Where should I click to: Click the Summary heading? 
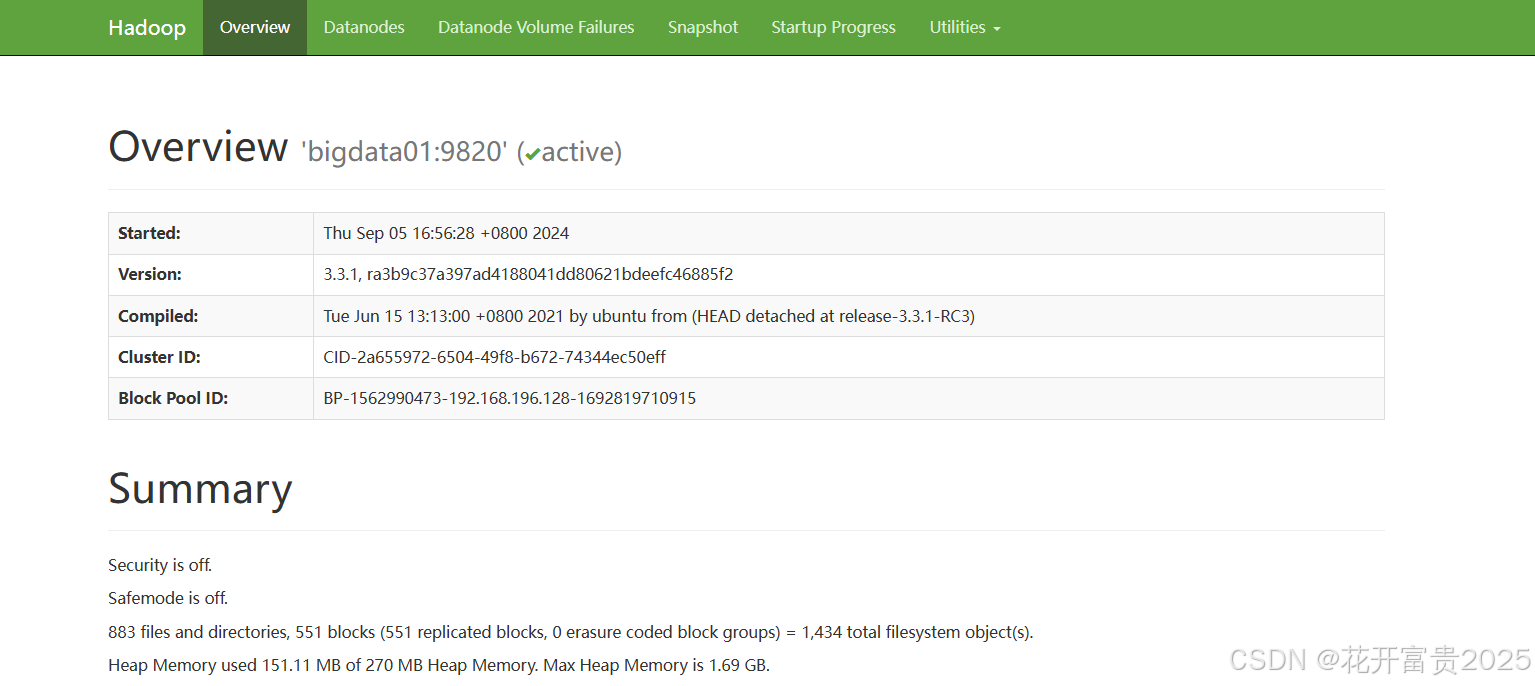click(x=200, y=489)
